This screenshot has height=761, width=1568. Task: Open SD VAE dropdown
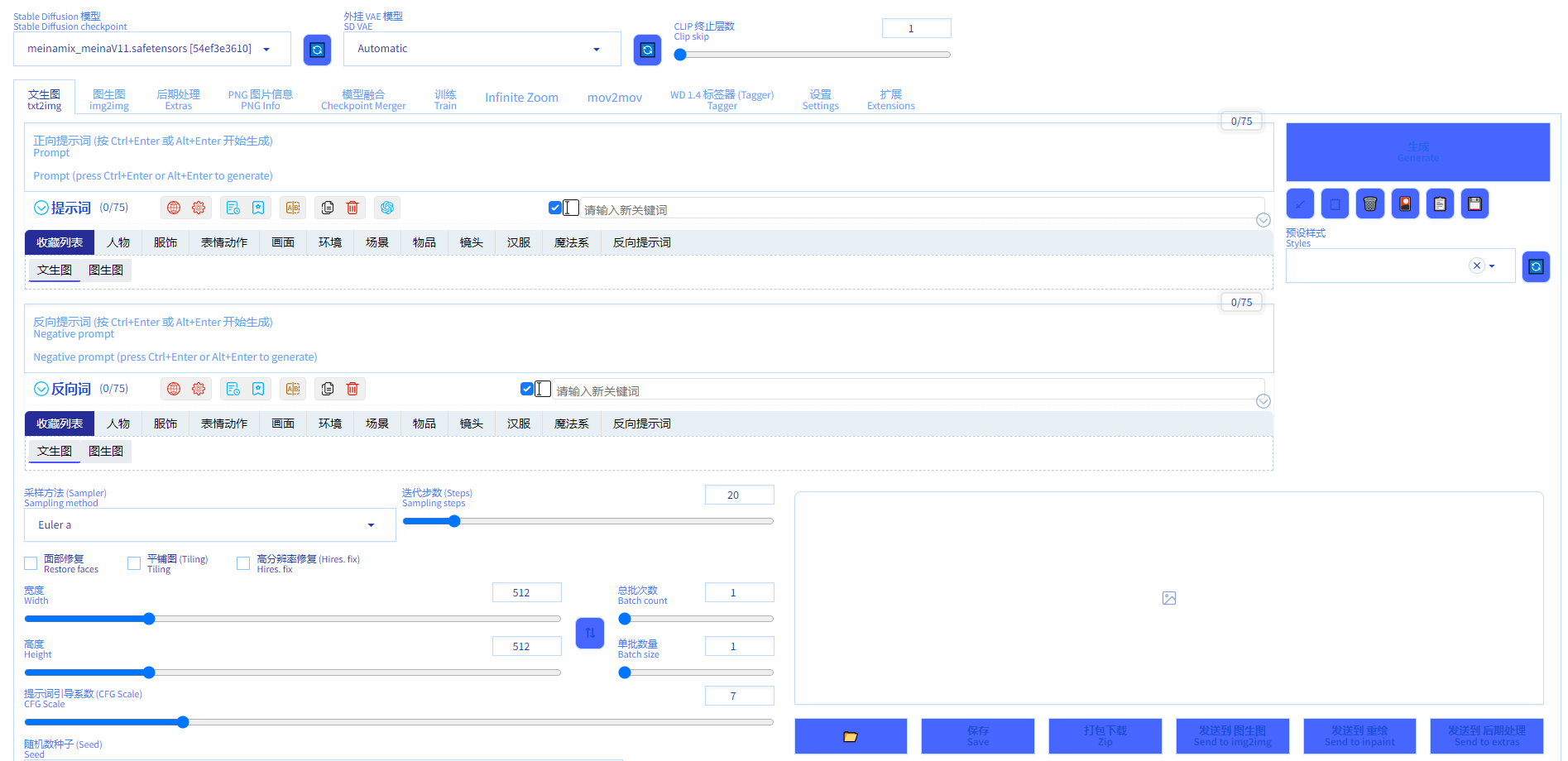coord(482,49)
